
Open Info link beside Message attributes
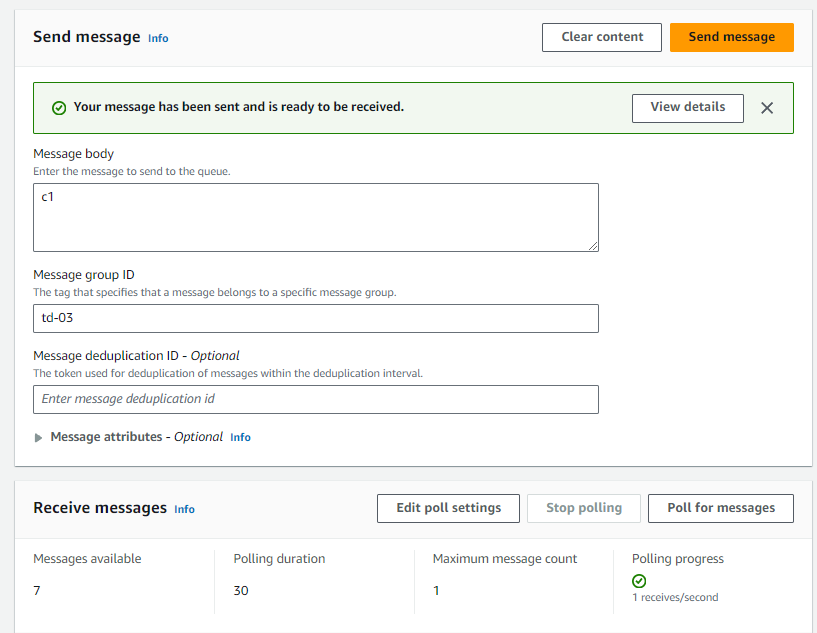pos(240,438)
